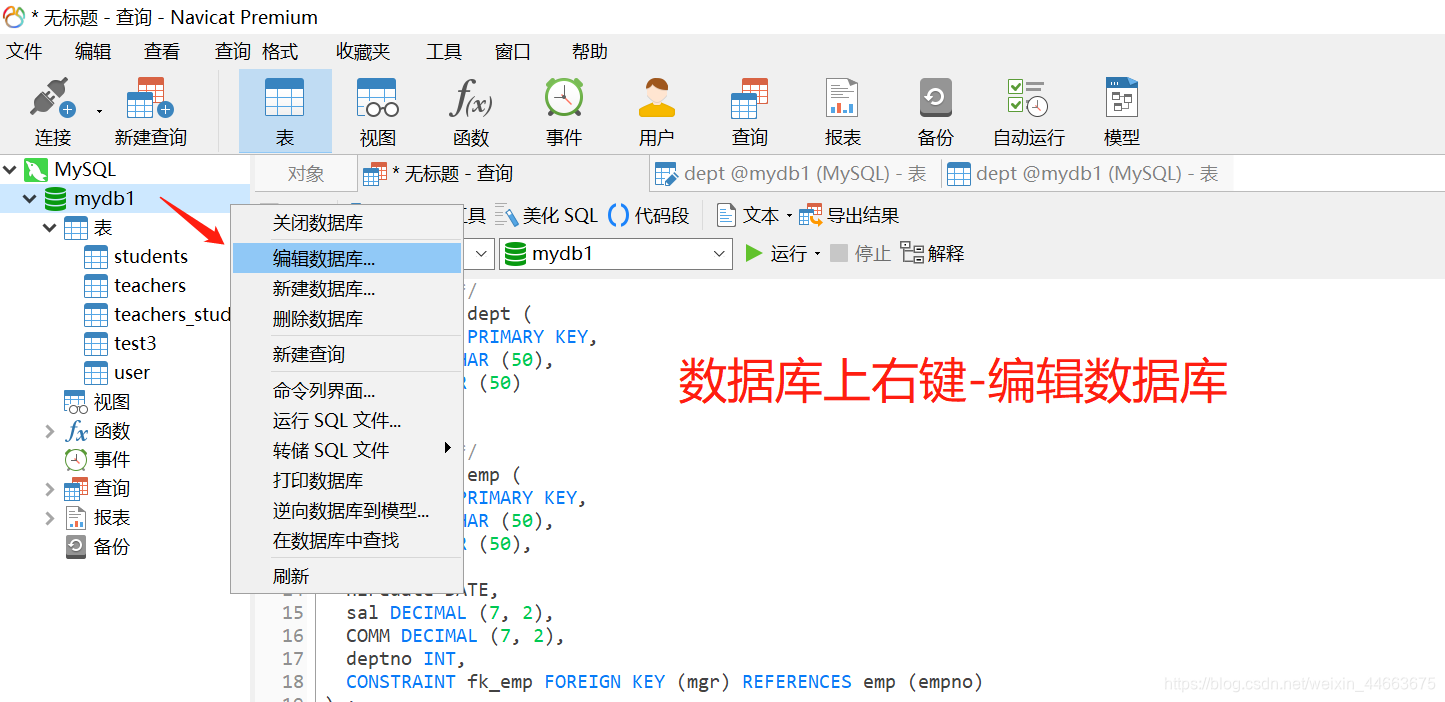Open 转储 SQL 文件 submenu
The width and height of the screenshot is (1445, 702).
(x=347, y=451)
